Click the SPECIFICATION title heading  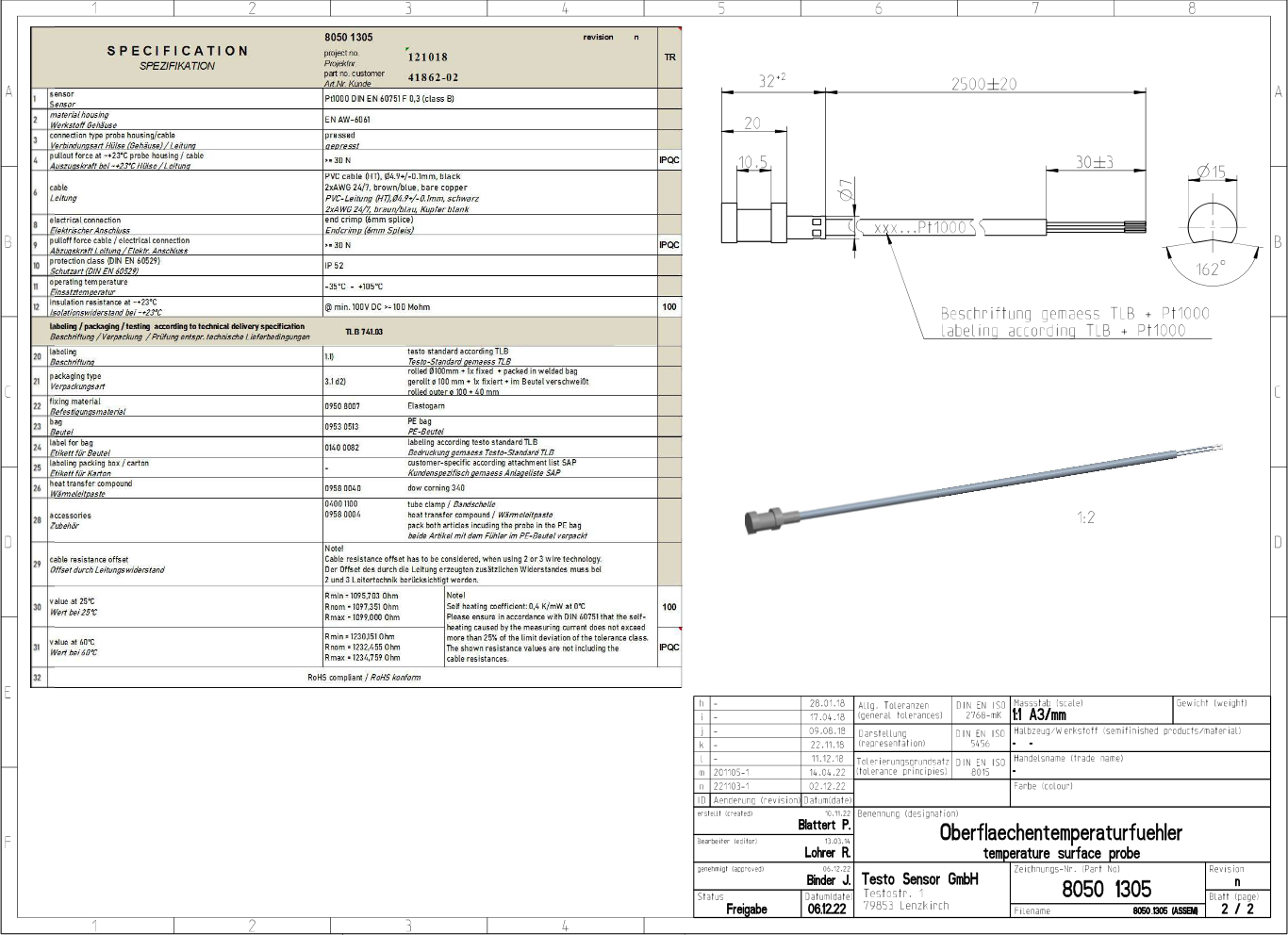point(177,51)
